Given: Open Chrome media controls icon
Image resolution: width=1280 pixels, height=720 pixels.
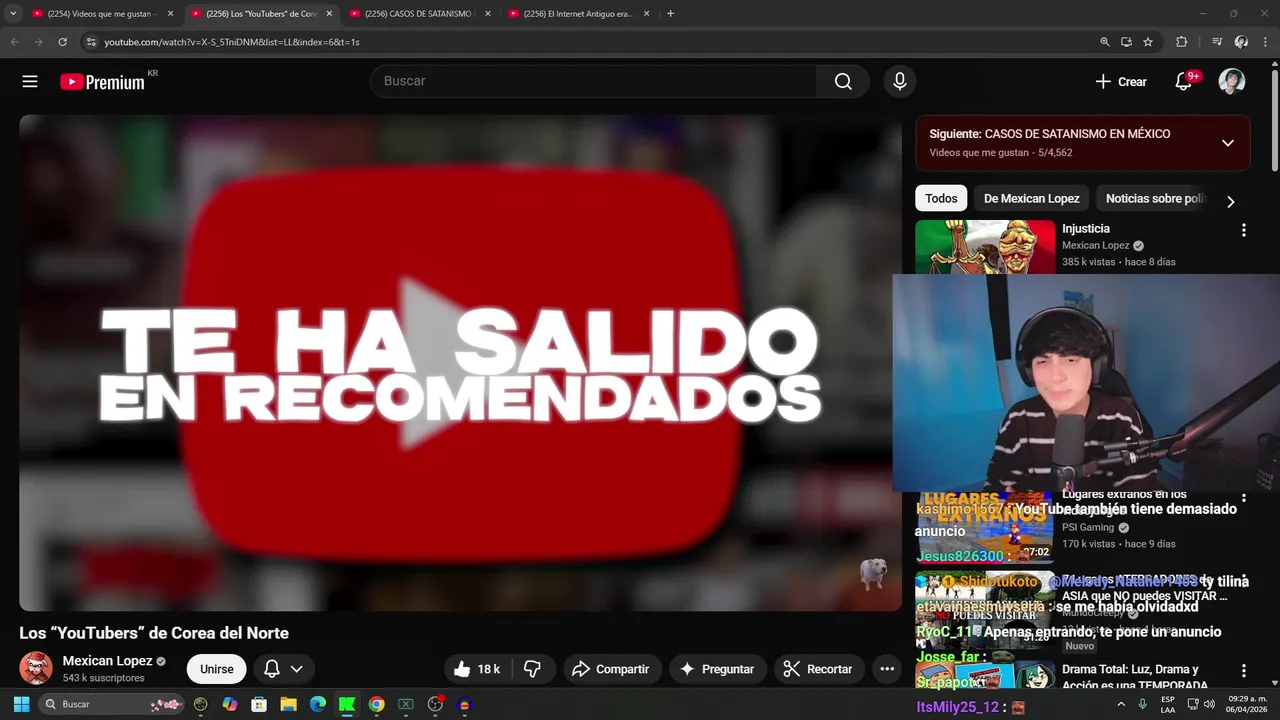Looking at the screenshot, I should (1217, 42).
